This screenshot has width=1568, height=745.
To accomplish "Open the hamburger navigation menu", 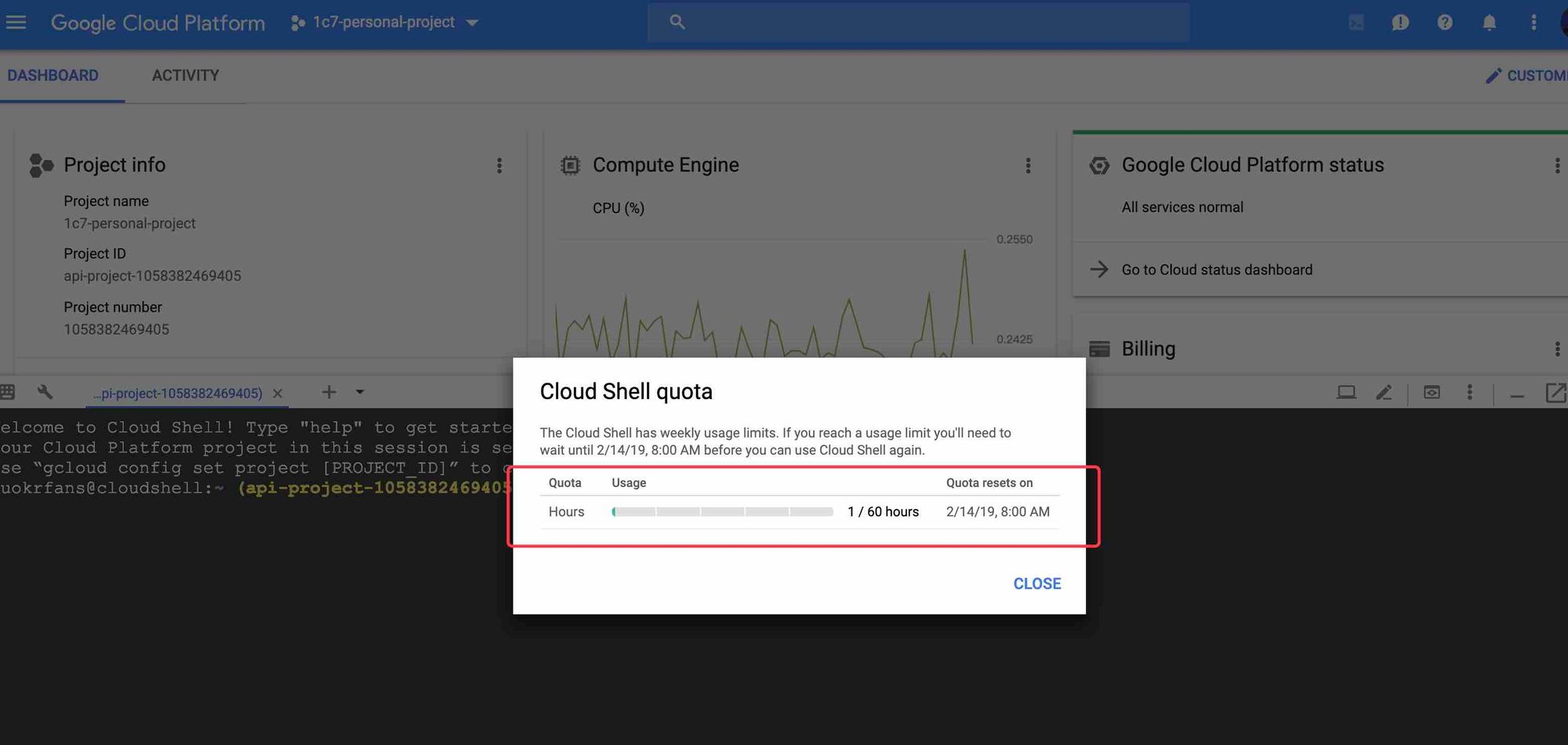I will coord(16,23).
